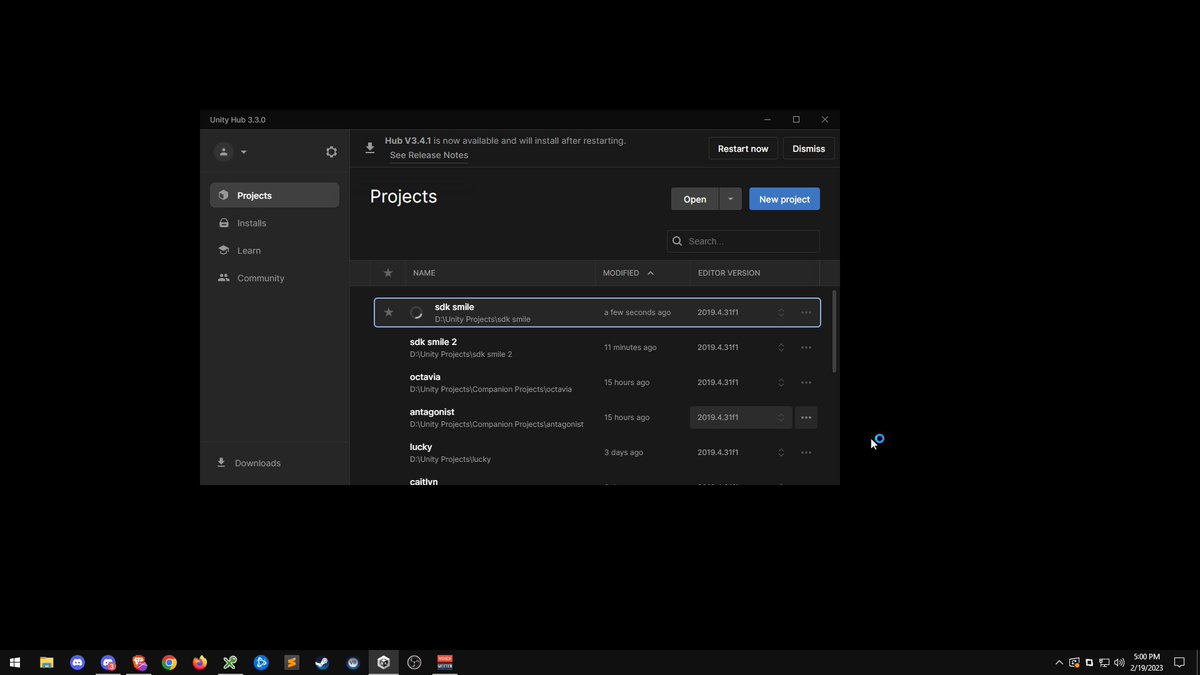Screen dimensions: 1200x675
Task: Click the Unity Hub taskbar icon
Action: pos(383,662)
